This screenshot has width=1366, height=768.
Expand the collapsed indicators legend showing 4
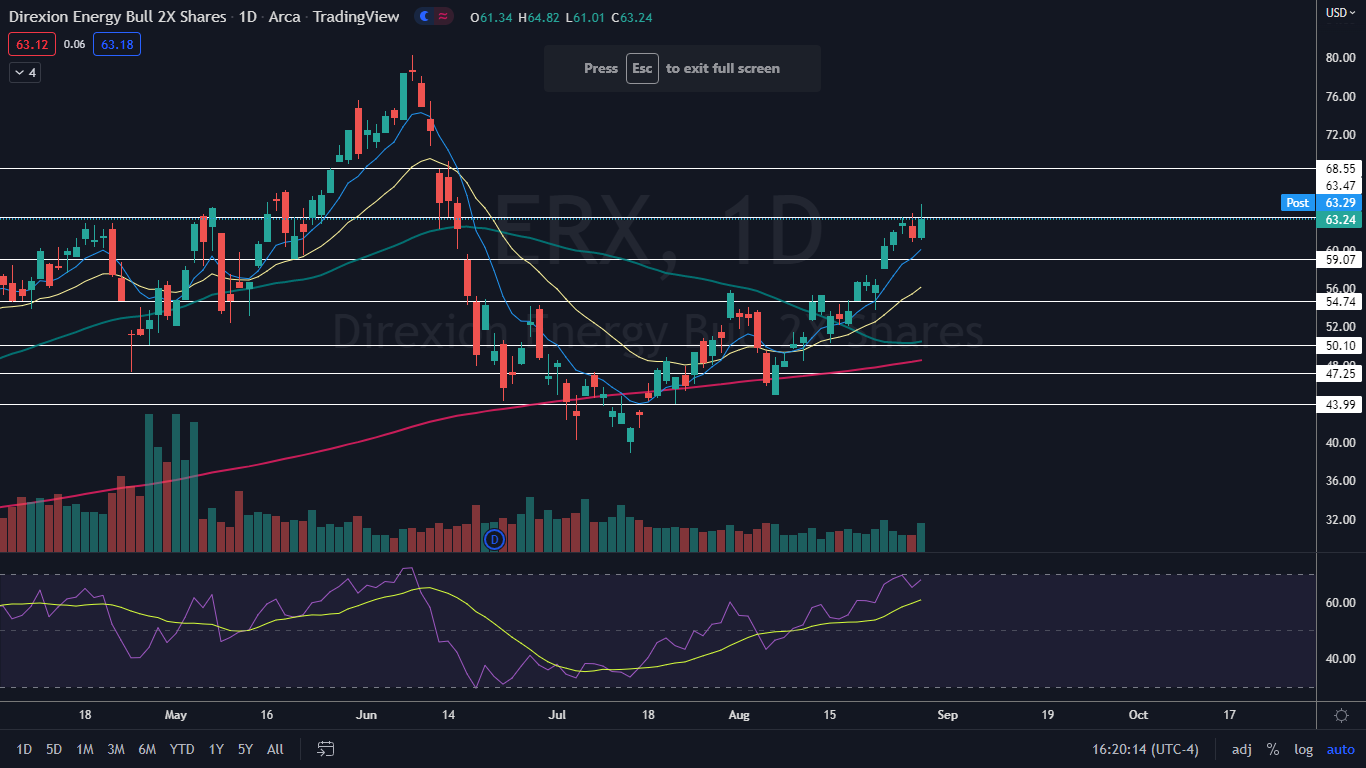pyautogui.click(x=24, y=72)
